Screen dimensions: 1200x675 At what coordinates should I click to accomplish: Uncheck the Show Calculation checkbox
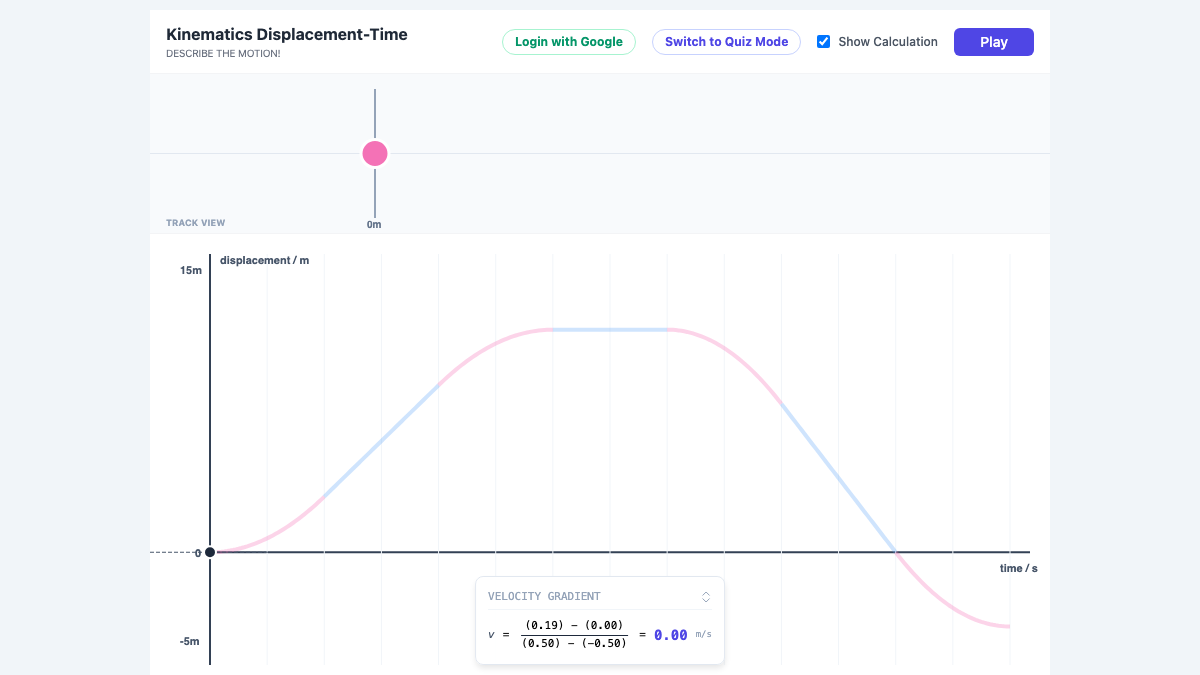[x=824, y=42]
